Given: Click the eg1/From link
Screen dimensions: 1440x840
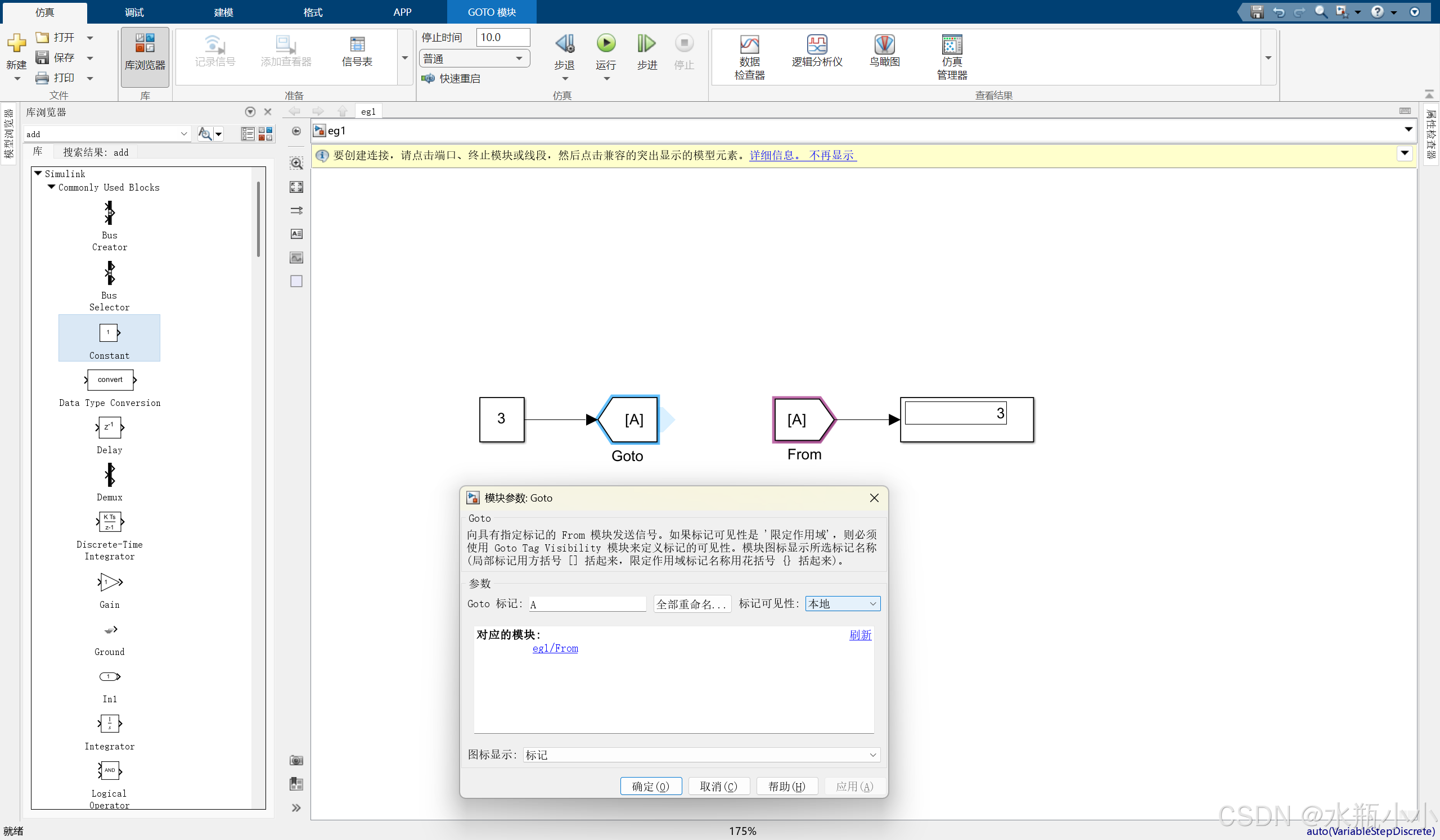Looking at the screenshot, I should pos(555,648).
